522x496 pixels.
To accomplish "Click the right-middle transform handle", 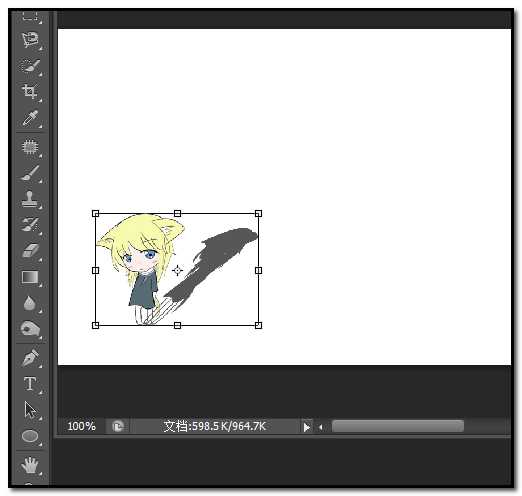I will tap(258, 270).
